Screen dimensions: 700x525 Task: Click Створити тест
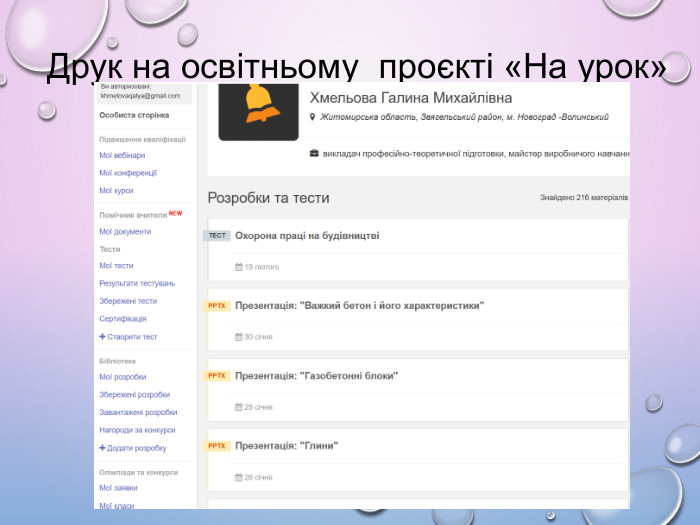coord(132,337)
